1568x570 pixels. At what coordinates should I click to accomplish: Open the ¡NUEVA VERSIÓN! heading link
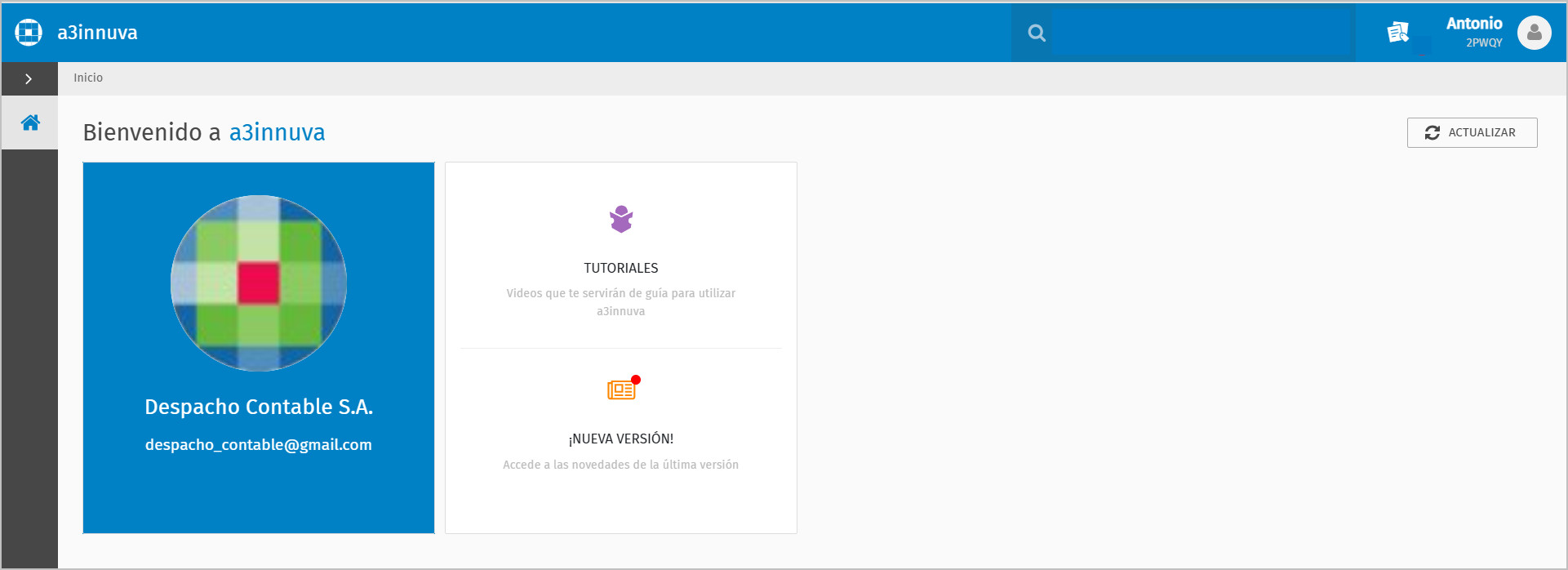coord(621,439)
